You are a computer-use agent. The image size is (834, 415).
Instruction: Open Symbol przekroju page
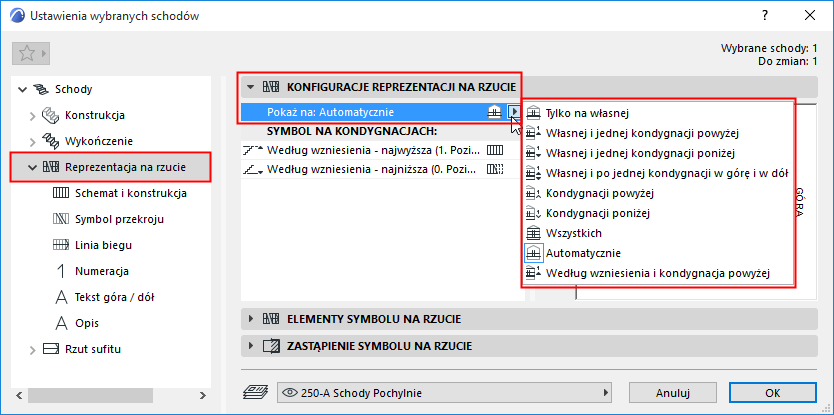tap(119, 219)
